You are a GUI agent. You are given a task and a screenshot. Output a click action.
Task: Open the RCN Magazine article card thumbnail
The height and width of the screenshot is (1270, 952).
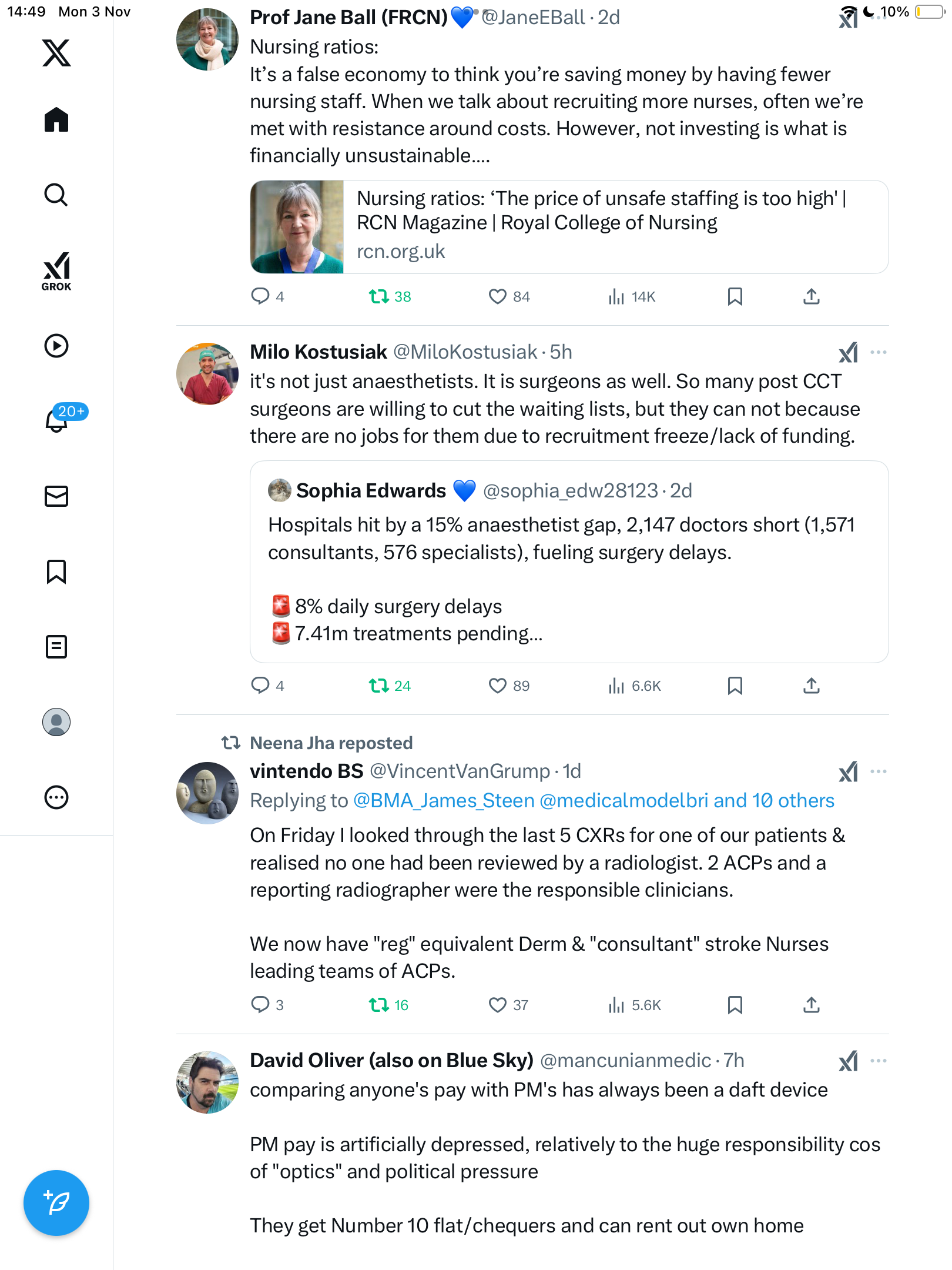[297, 227]
